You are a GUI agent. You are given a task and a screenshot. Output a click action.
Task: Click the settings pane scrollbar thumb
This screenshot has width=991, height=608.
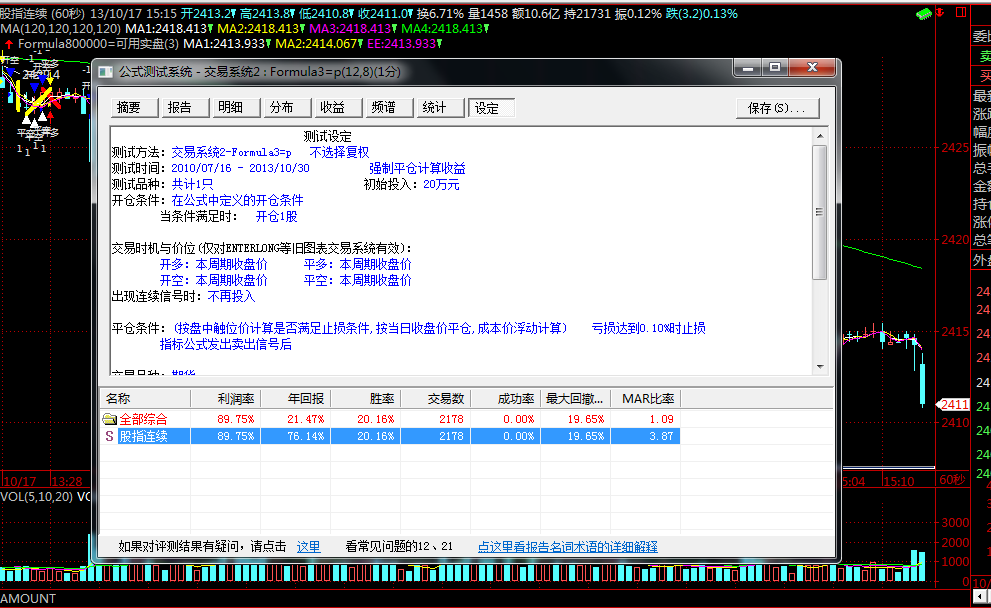(x=820, y=212)
